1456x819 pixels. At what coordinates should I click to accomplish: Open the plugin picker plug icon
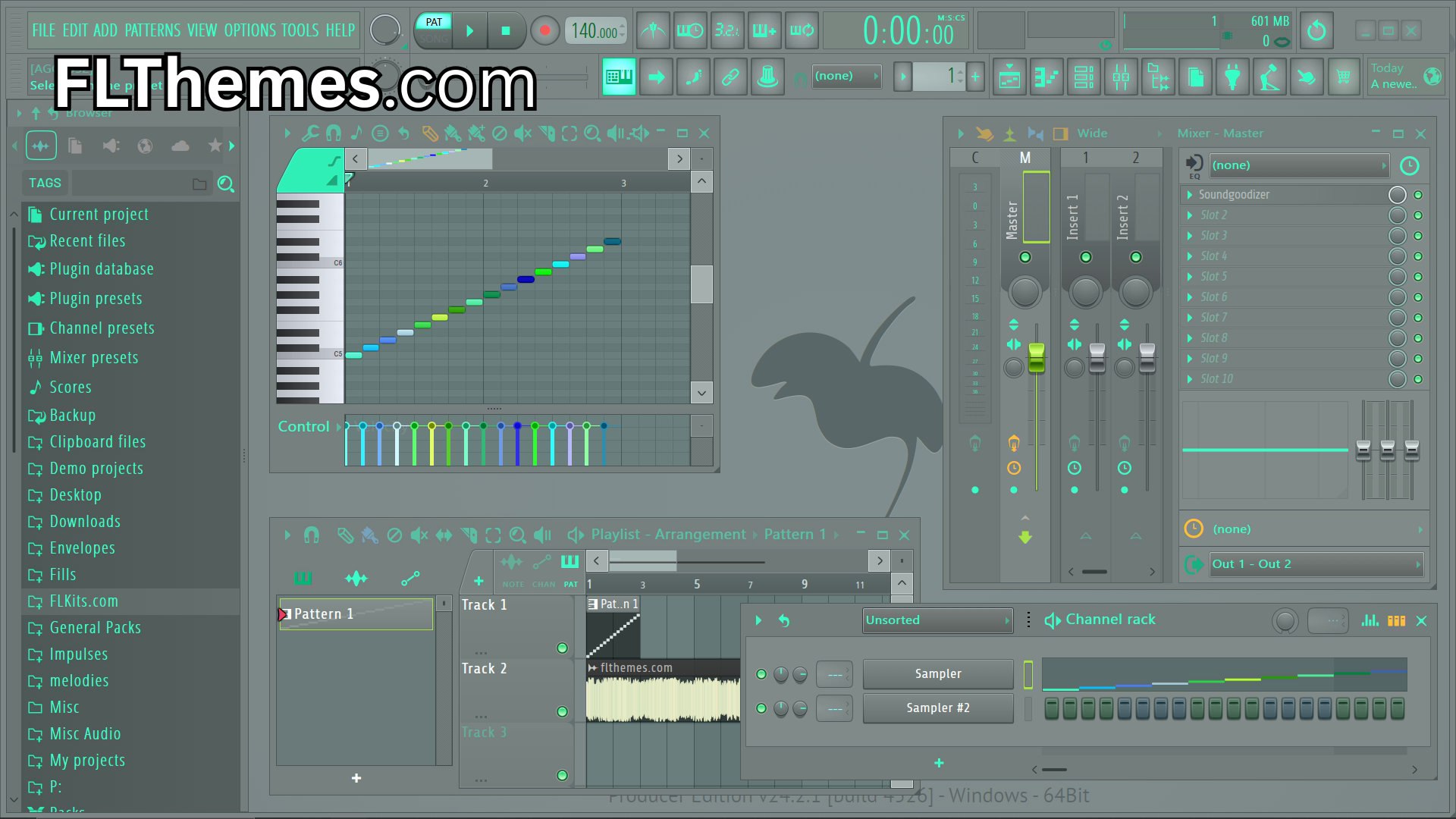[1232, 77]
